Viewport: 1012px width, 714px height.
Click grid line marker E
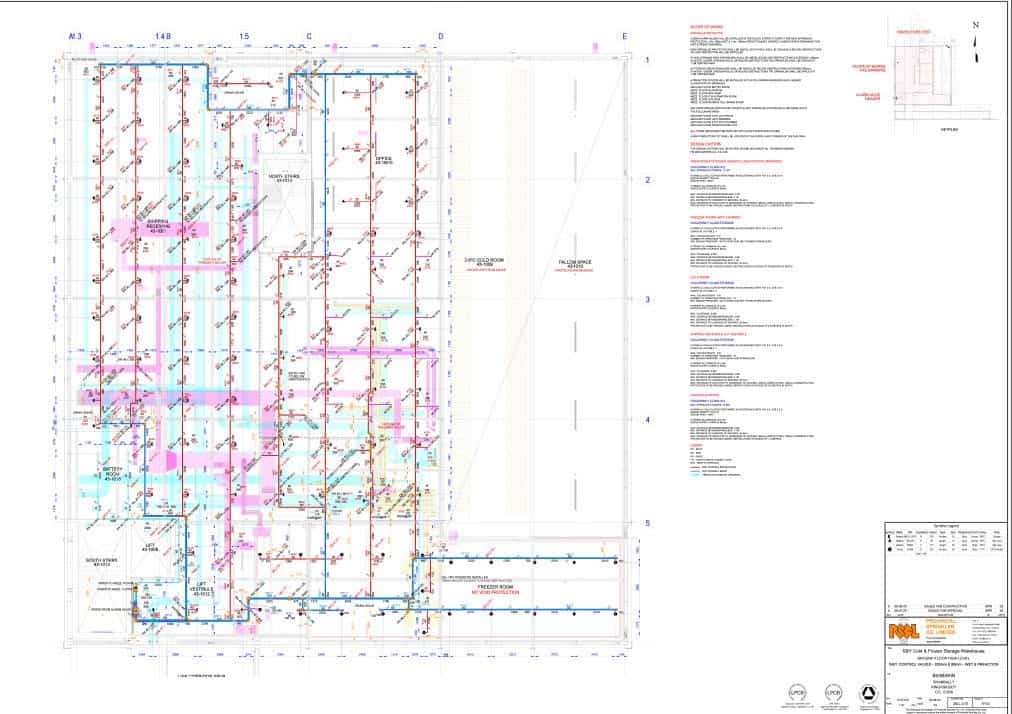pos(625,37)
